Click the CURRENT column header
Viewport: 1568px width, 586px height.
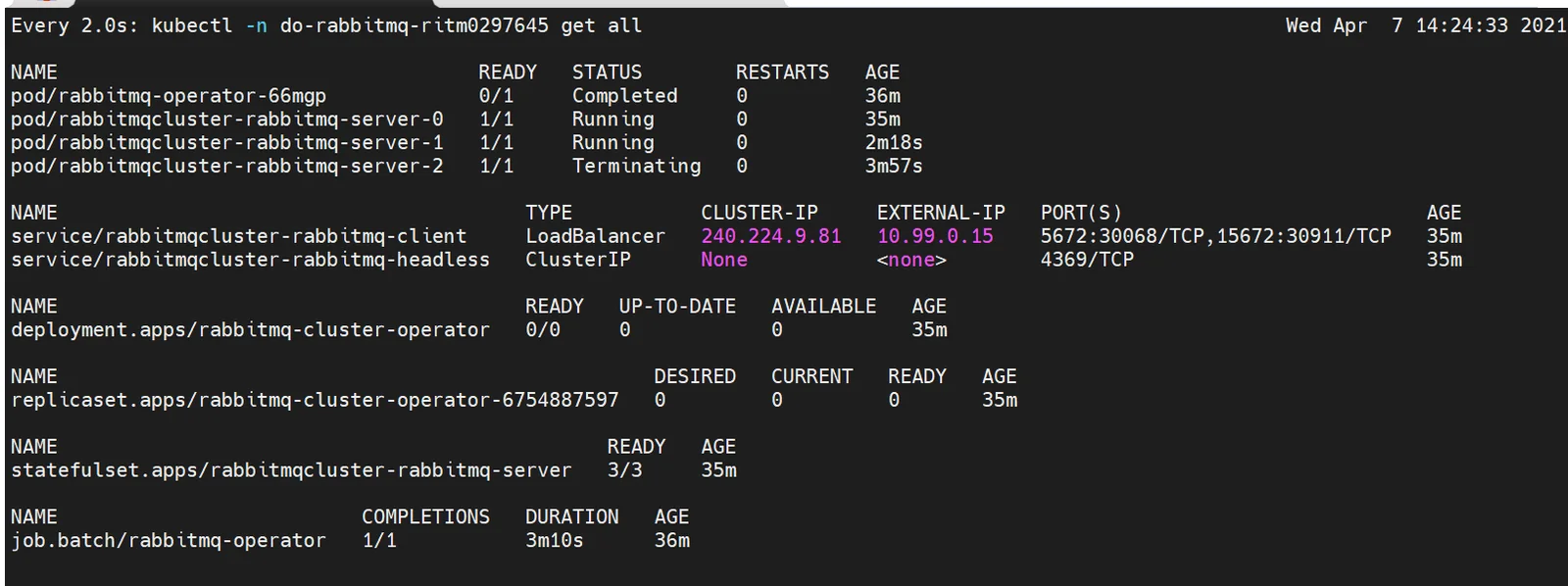(x=812, y=376)
